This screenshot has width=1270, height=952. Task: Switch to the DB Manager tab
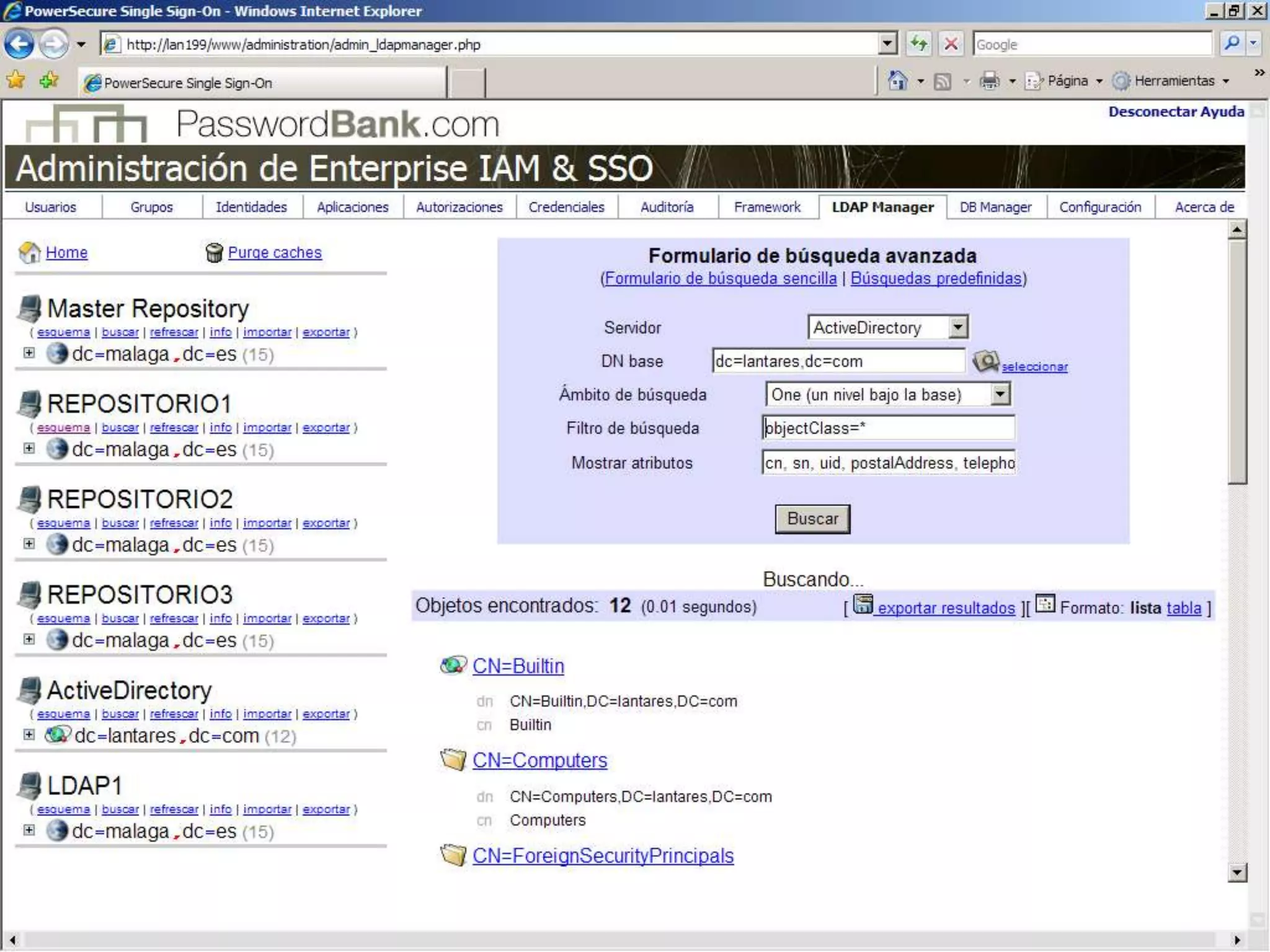coord(996,207)
